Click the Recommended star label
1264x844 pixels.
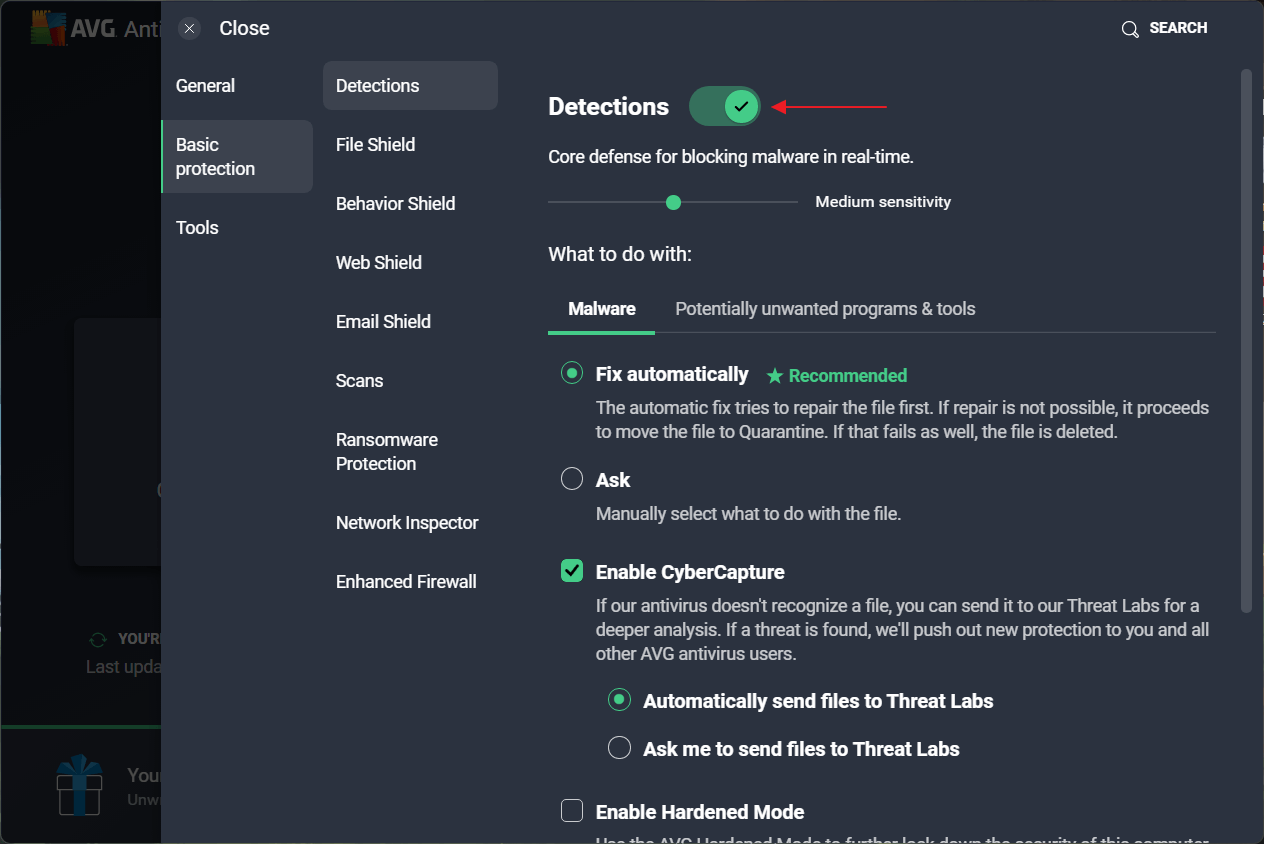[837, 376]
